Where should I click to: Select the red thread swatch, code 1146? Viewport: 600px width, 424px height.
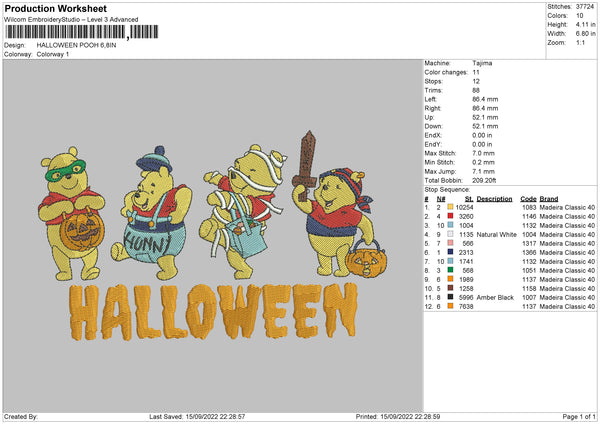click(x=450, y=216)
